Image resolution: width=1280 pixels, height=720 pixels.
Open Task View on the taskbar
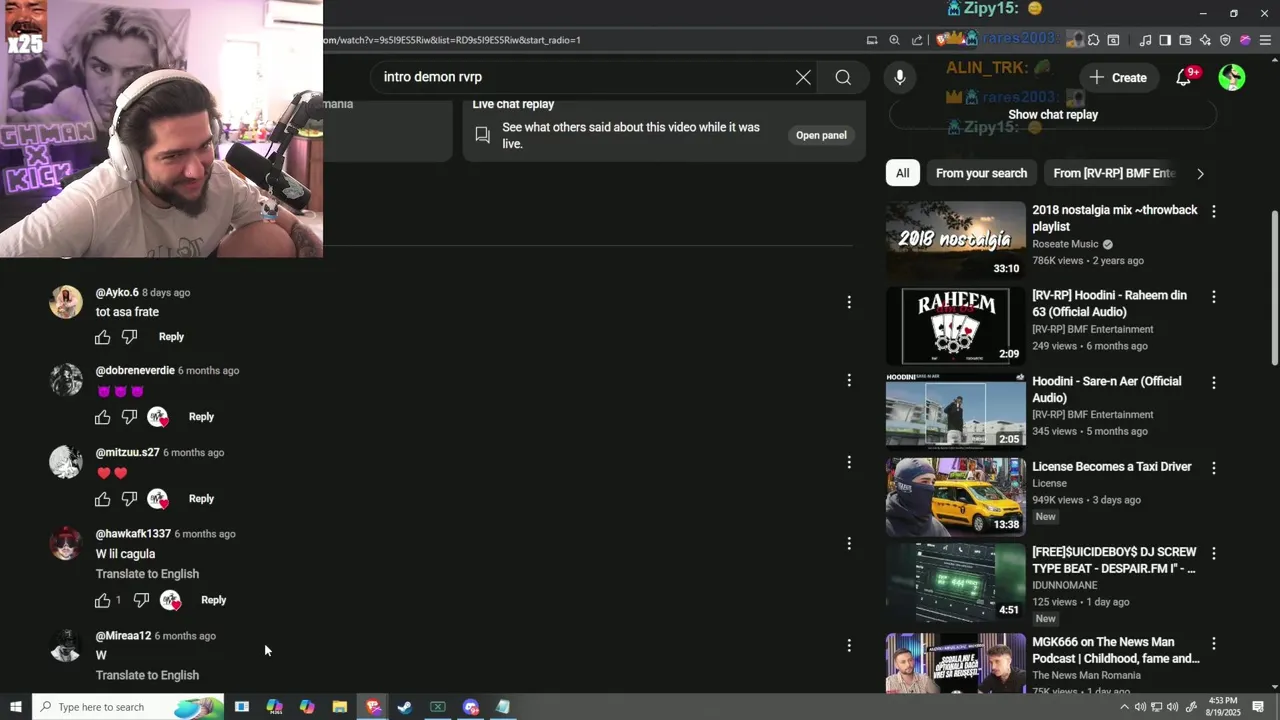pyautogui.click(x=241, y=707)
